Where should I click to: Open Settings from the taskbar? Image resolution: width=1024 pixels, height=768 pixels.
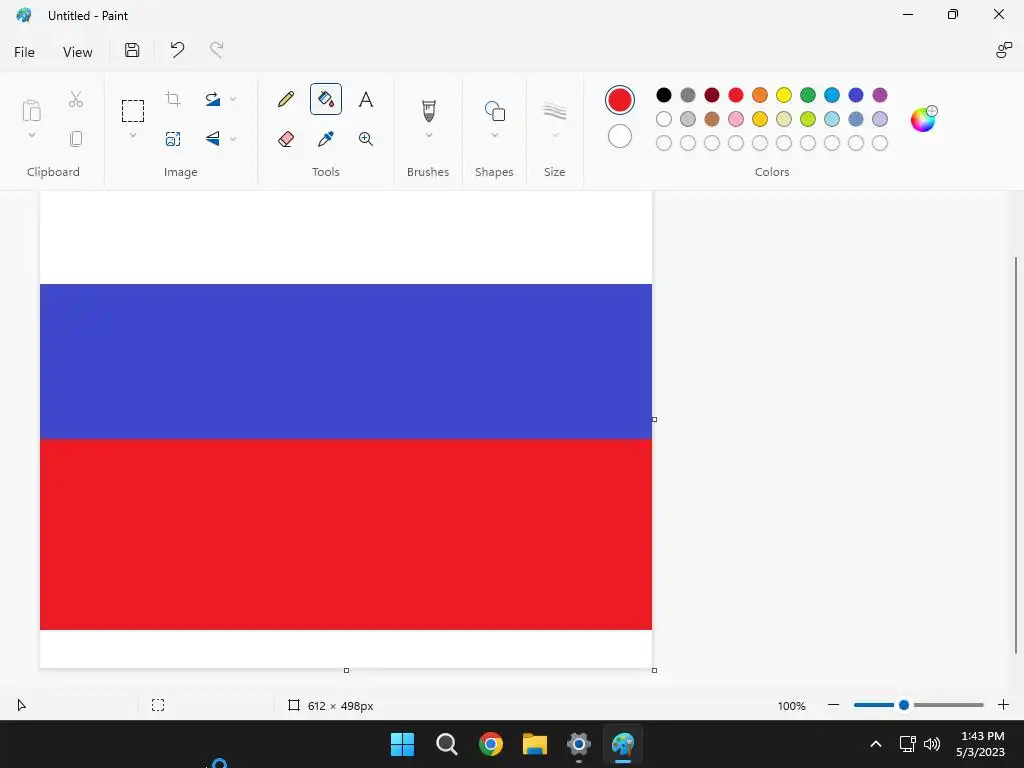click(x=579, y=744)
